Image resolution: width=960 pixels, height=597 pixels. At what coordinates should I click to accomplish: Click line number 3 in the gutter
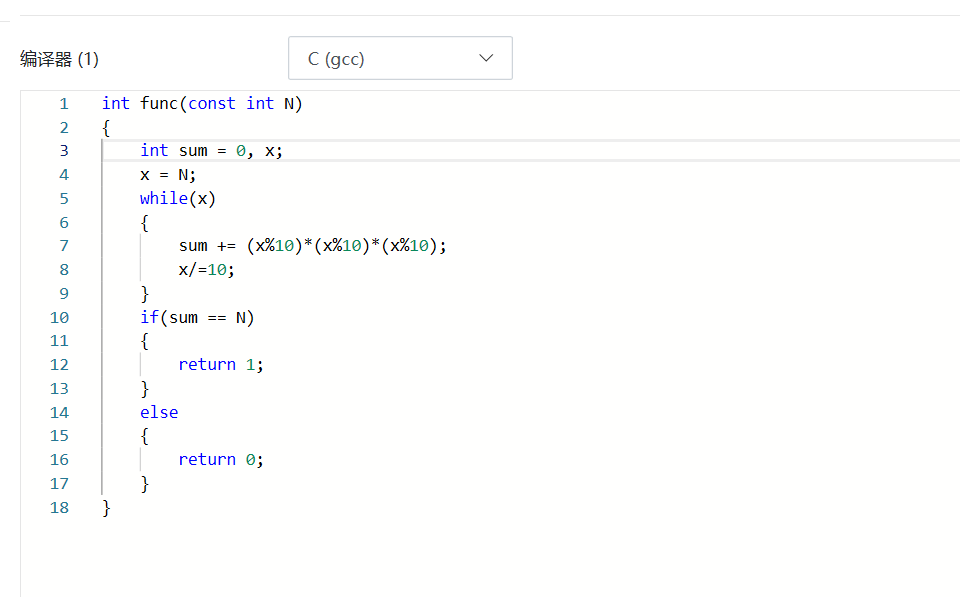(64, 151)
